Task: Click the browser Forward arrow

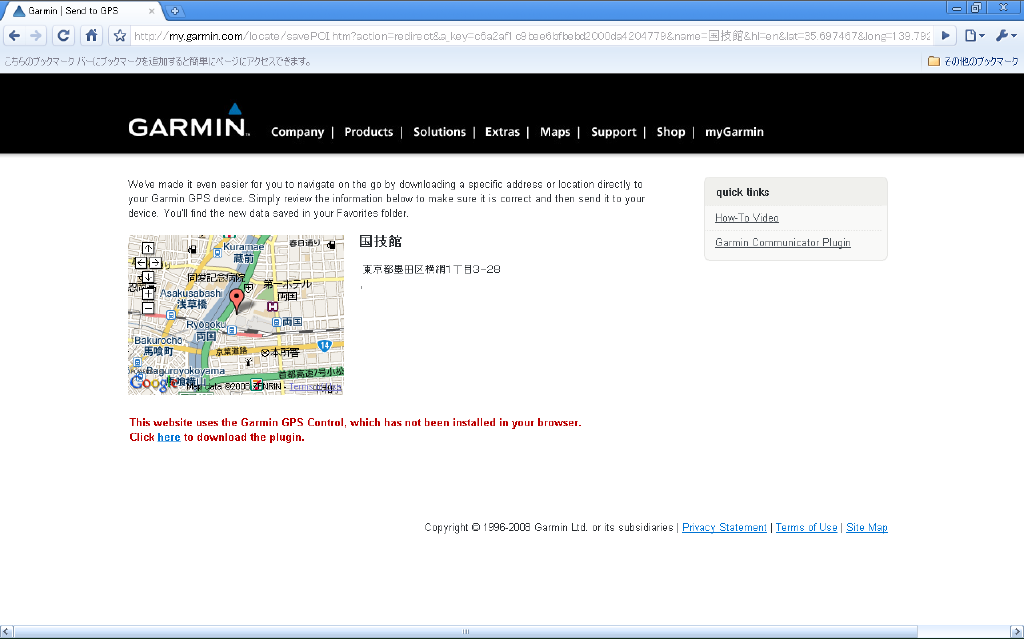Action: (36, 35)
